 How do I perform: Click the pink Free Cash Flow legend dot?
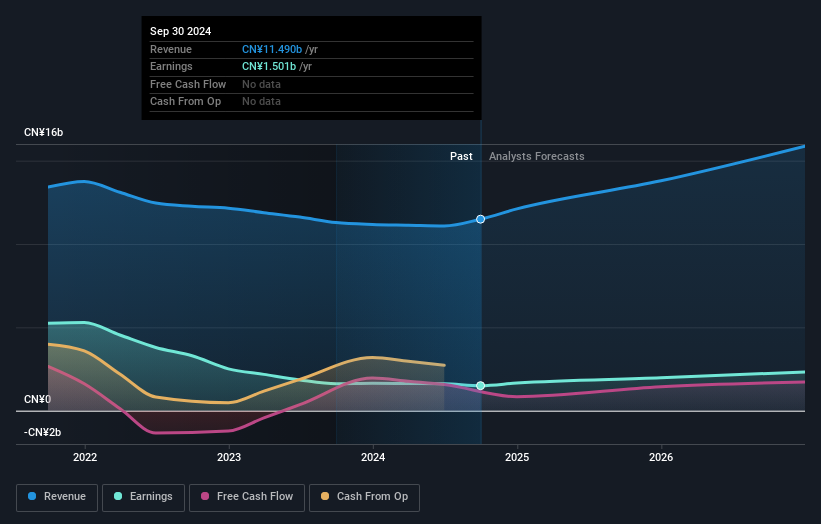pyautogui.click(x=205, y=496)
